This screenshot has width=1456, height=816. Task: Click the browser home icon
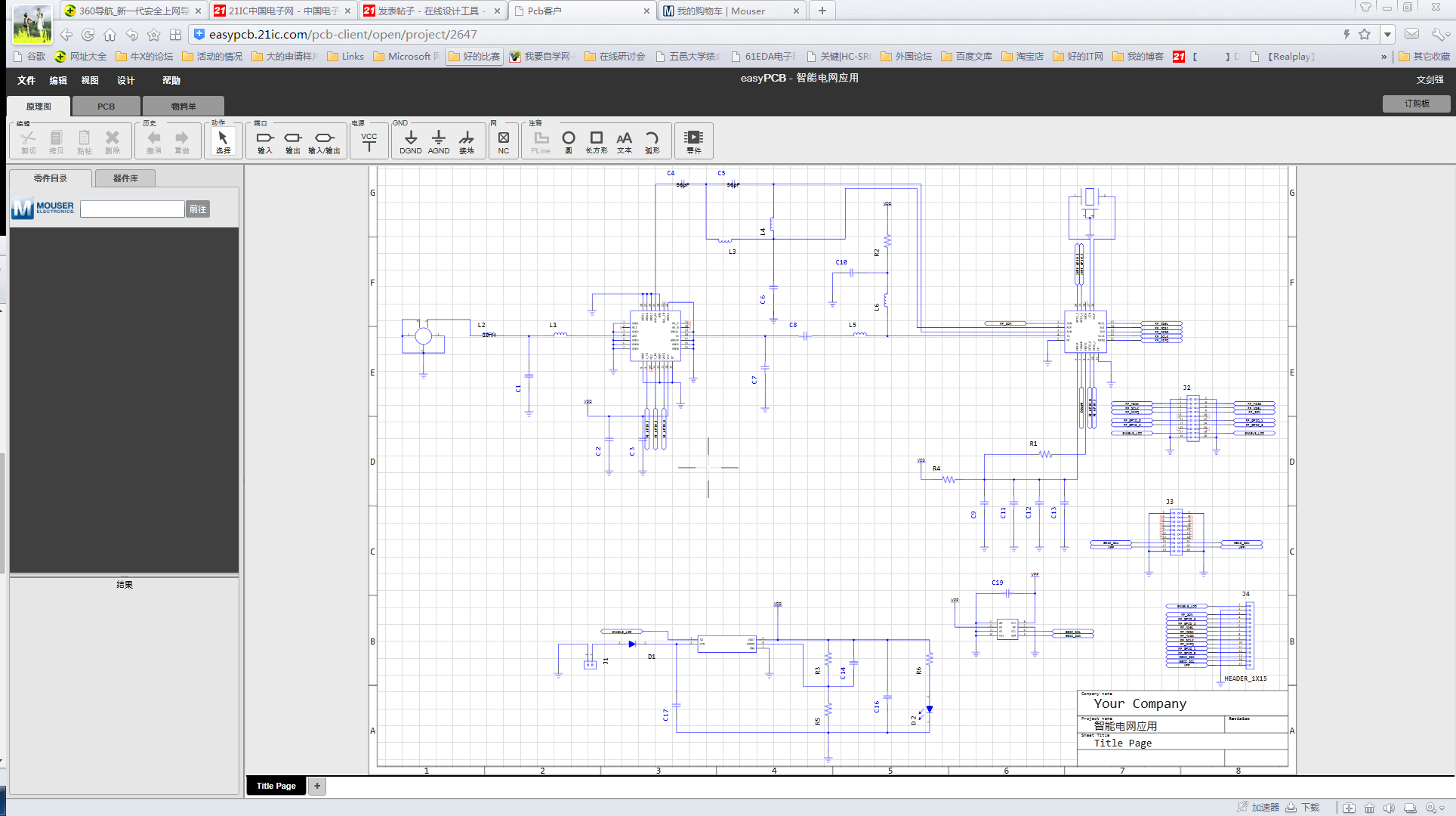point(110,35)
